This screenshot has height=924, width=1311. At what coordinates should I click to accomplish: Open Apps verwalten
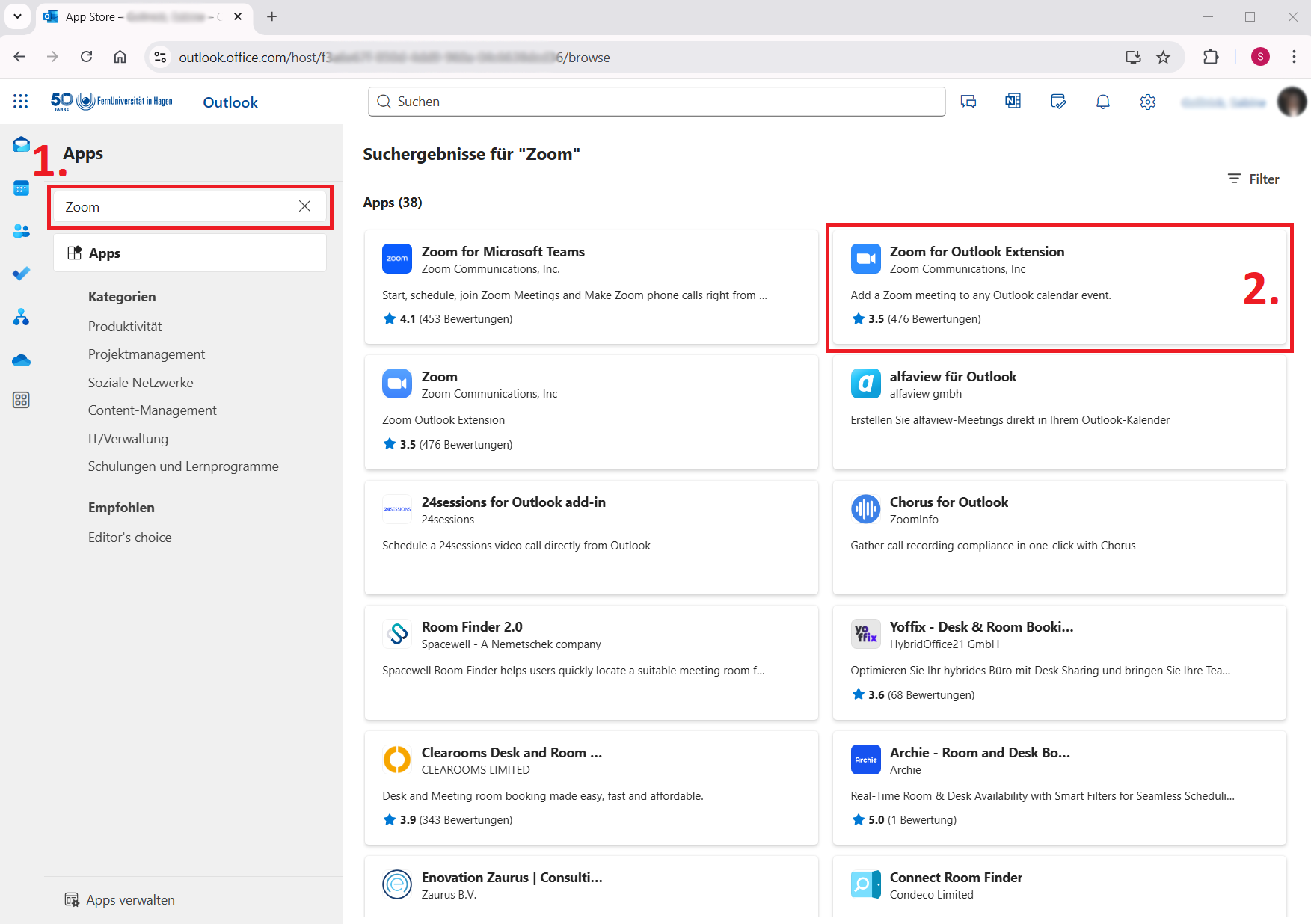[120, 900]
